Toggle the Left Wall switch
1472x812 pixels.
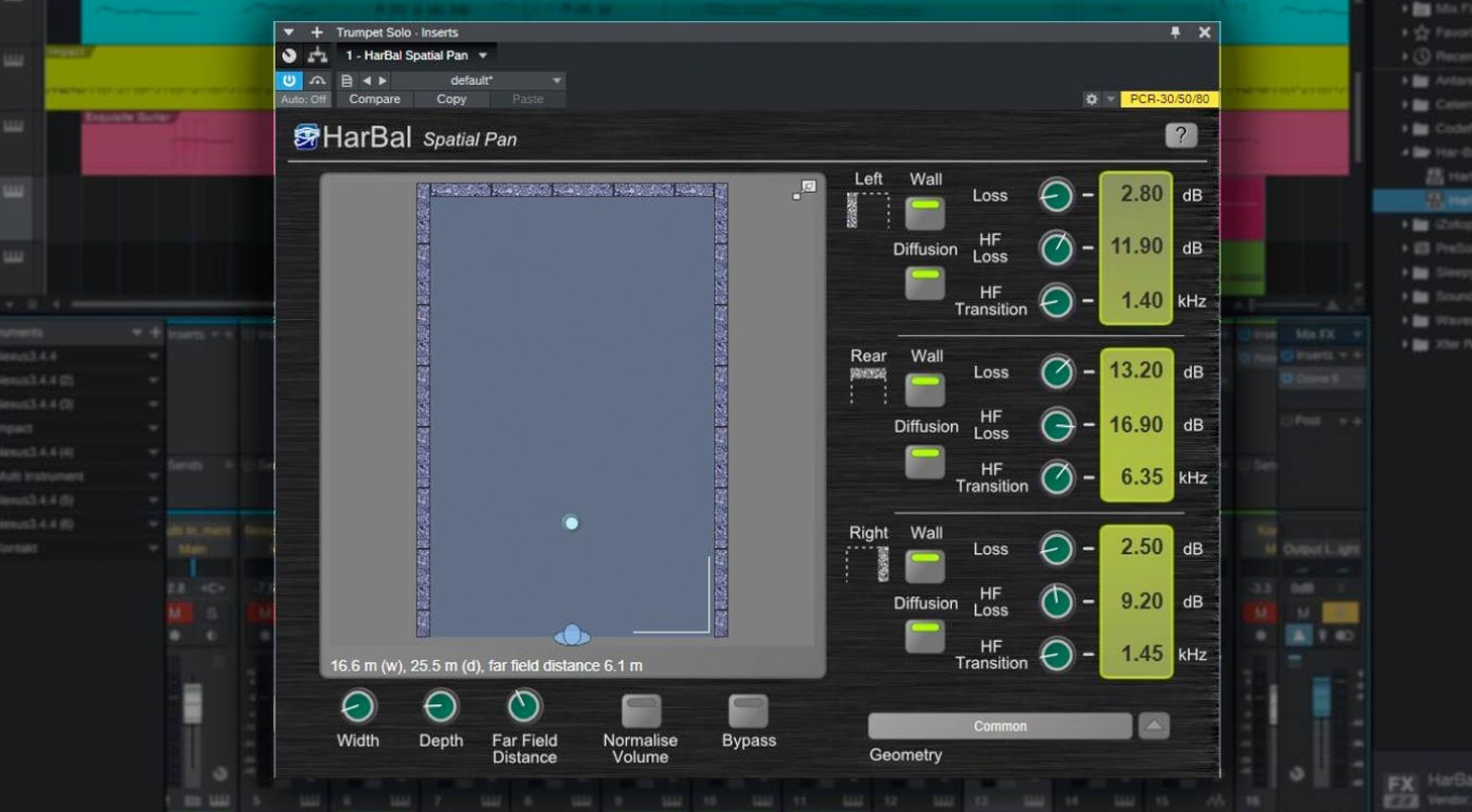924,212
